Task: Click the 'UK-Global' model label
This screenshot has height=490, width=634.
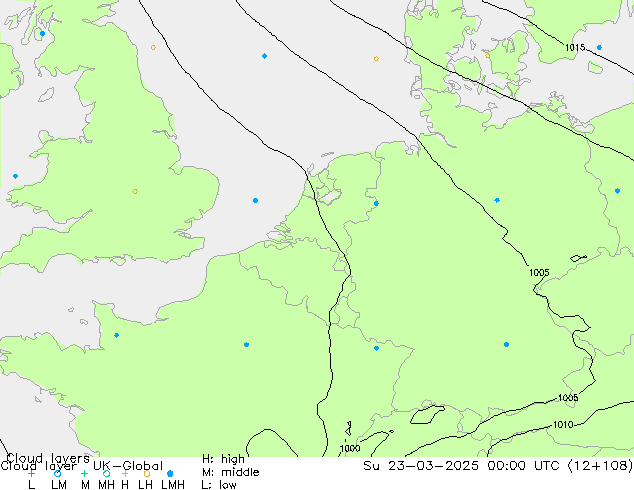Action: tap(128, 466)
